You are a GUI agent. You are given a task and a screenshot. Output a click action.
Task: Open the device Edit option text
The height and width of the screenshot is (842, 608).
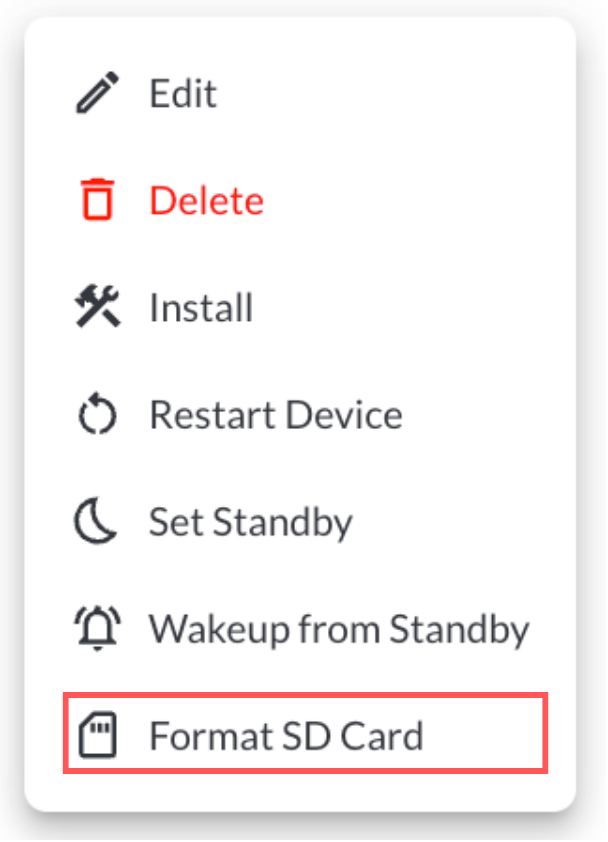click(x=183, y=94)
